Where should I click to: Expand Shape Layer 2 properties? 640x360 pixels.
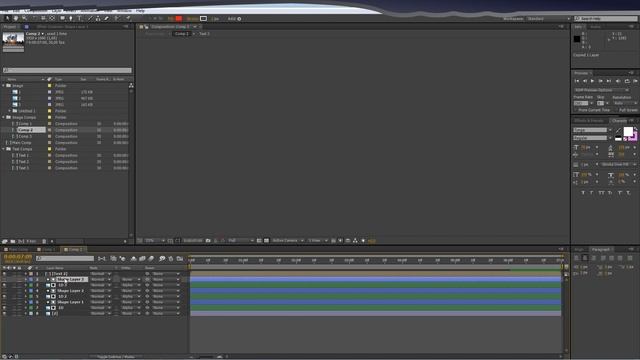tap(26, 291)
